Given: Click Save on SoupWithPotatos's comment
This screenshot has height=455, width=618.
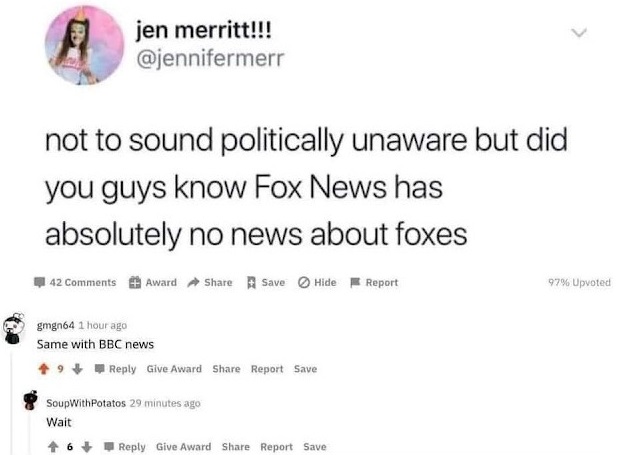Looking at the screenshot, I should [x=315, y=447].
